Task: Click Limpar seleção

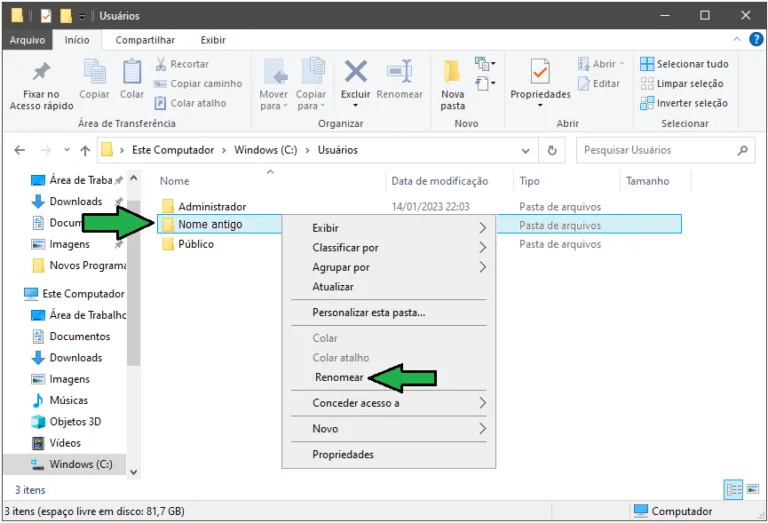Action: coord(681,84)
